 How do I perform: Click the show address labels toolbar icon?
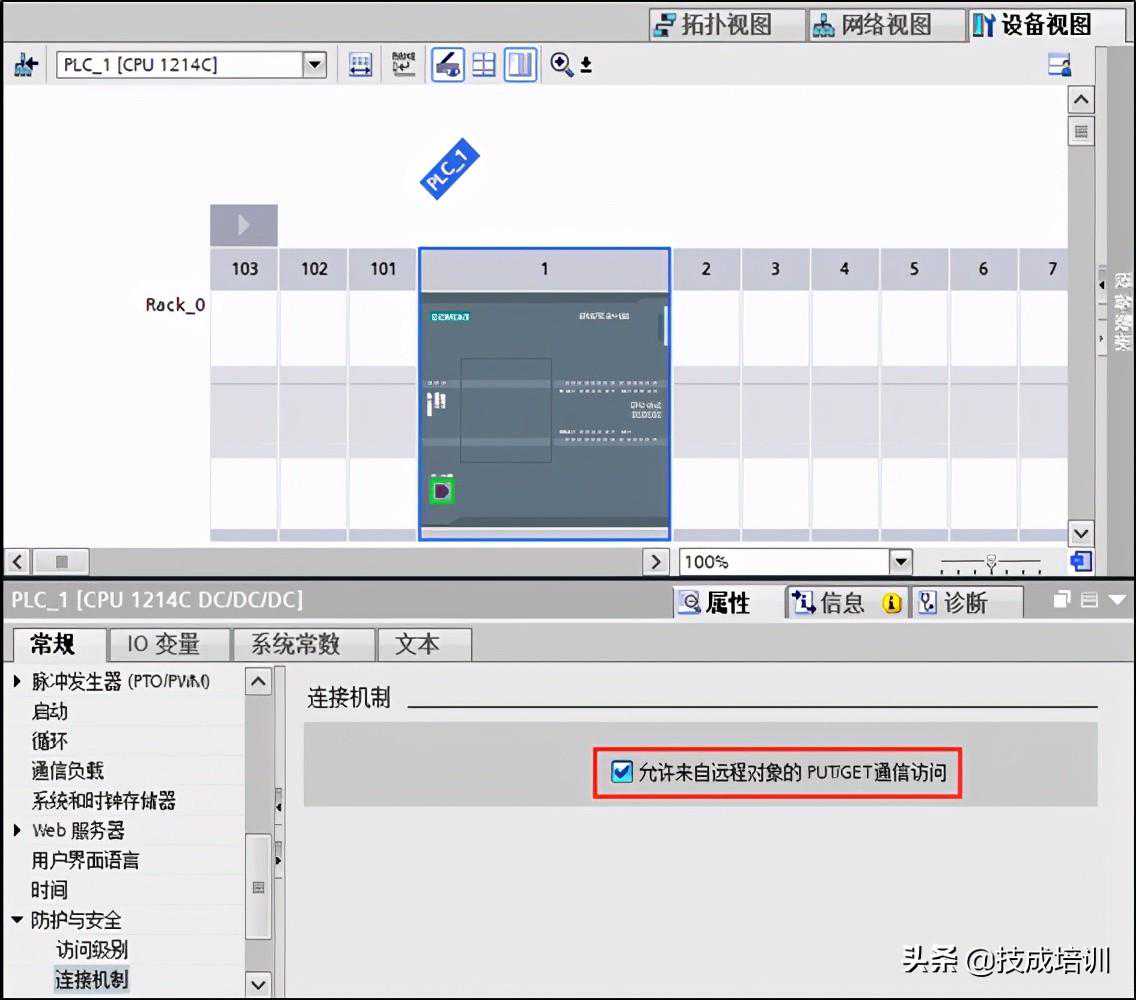[x=404, y=65]
